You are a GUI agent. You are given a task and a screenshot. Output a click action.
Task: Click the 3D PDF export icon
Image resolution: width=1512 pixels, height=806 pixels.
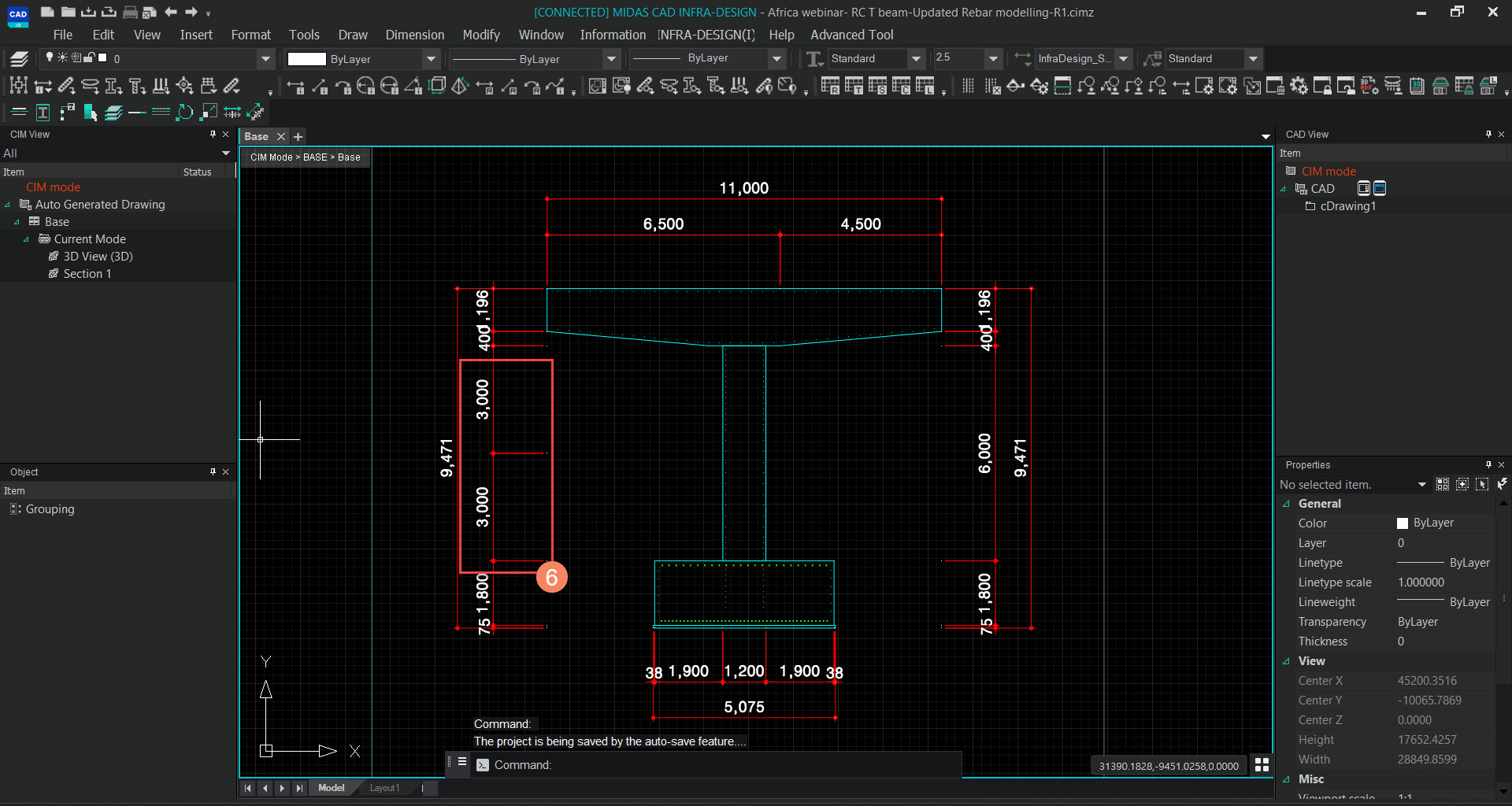[1369, 86]
